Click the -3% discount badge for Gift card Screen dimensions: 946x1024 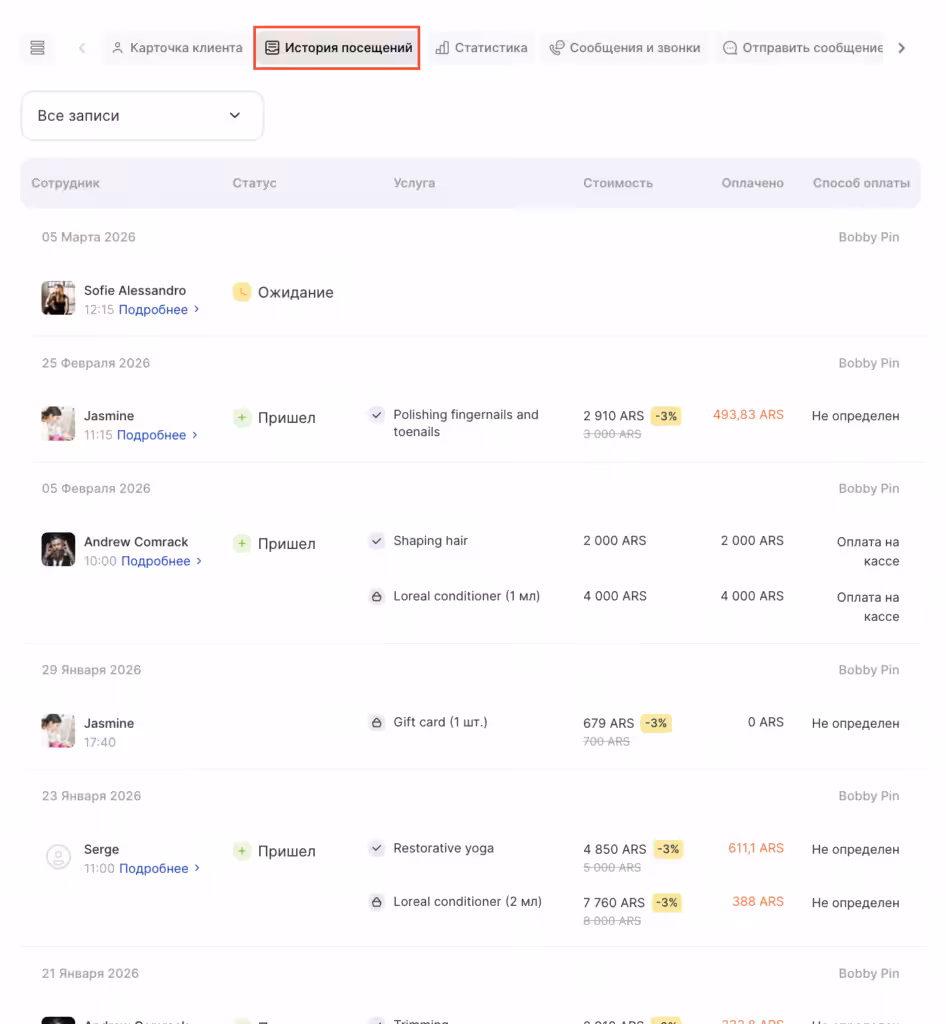pos(656,723)
